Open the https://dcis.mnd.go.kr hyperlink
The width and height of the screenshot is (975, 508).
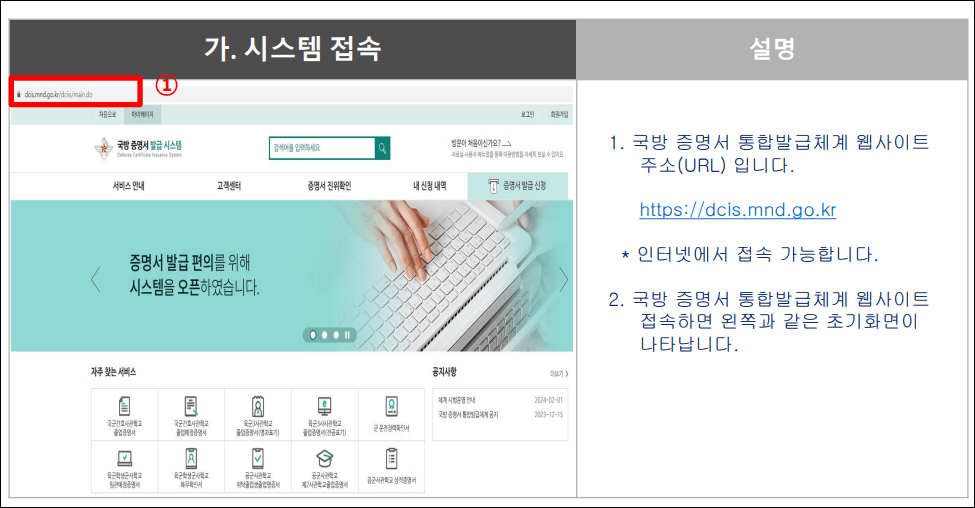[x=737, y=211]
